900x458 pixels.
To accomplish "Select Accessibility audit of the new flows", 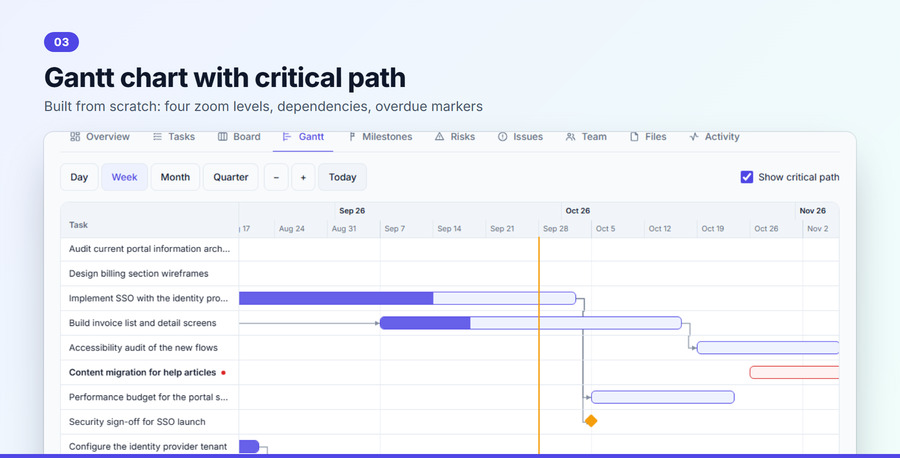I will (x=143, y=348).
